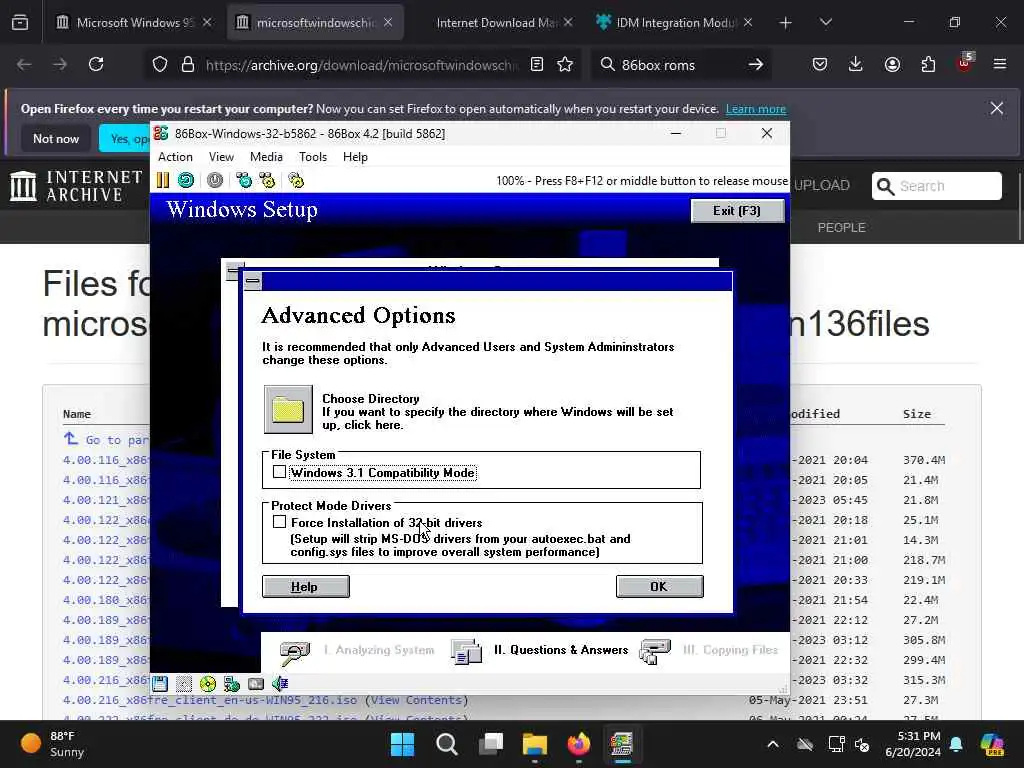Viewport: 1024px width, 768px height.
Task: Click the weather widget 88°F Sunny
Action: (52, 744)
